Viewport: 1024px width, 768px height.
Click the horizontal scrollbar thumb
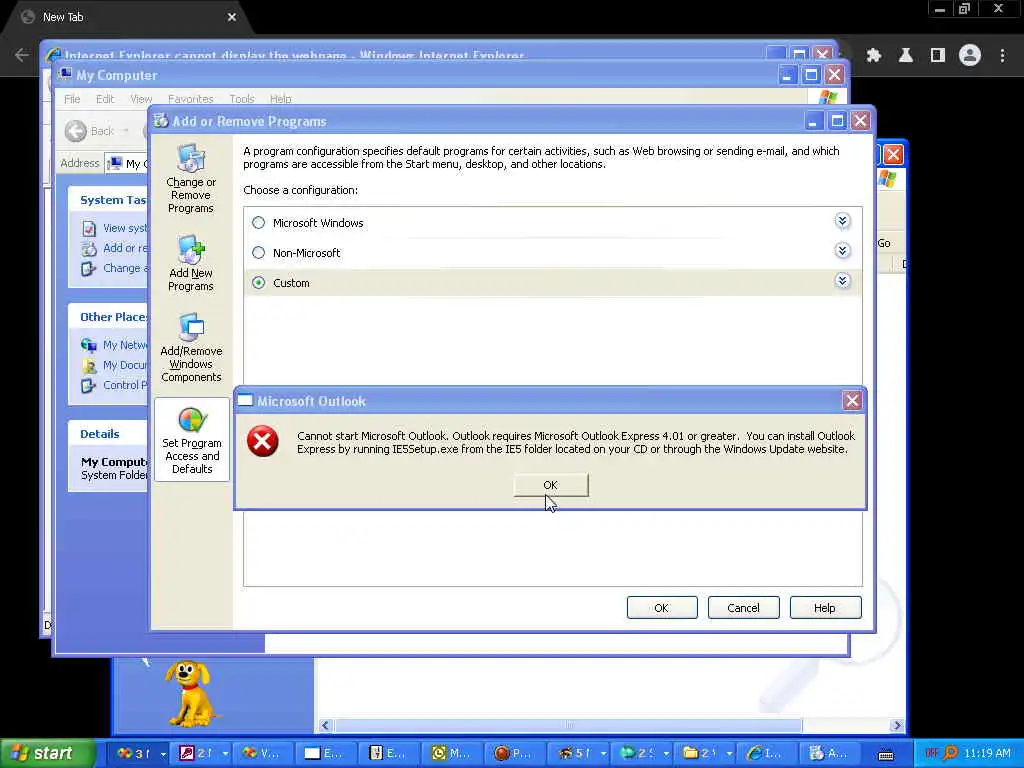tap(568, 725)
